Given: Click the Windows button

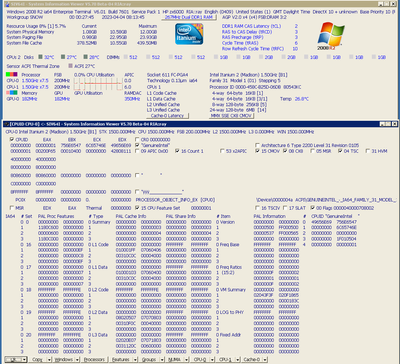Looking at the screenshot, I should [x=64, y=360].
